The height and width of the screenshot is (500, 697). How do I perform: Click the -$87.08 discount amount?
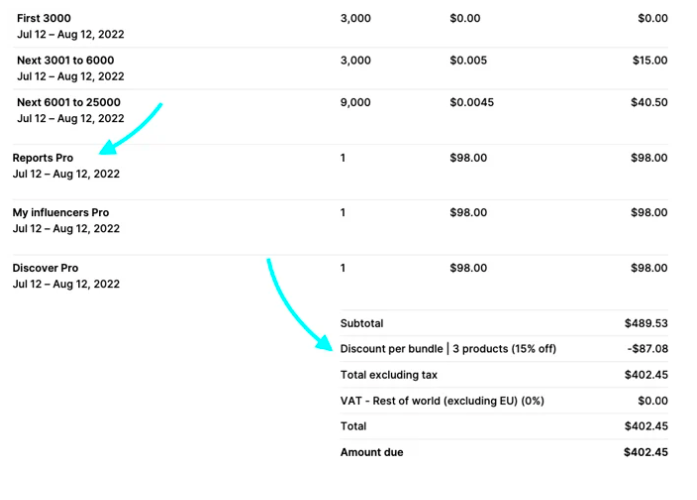[x=647, y=348]
